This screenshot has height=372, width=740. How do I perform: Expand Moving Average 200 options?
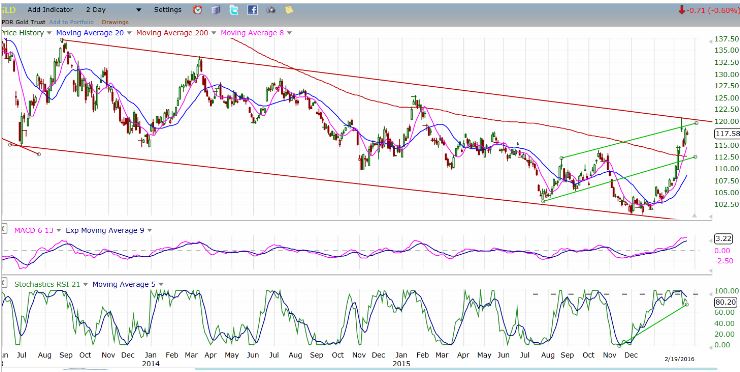pyautogui.click(x=213, y=33)
